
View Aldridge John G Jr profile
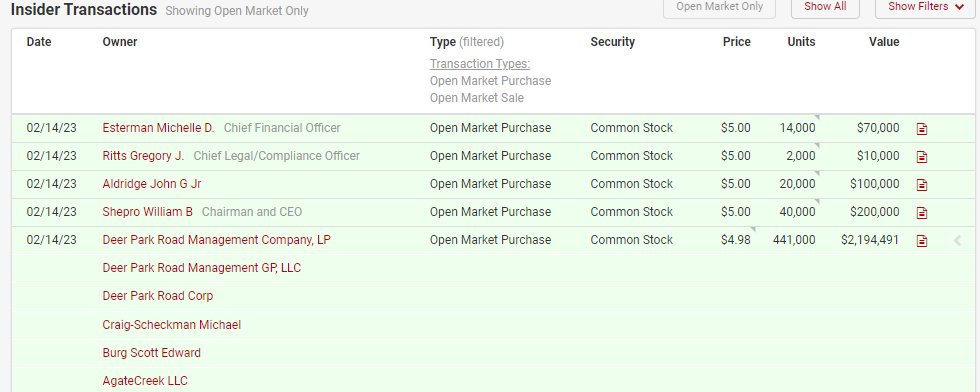point(152,184)
